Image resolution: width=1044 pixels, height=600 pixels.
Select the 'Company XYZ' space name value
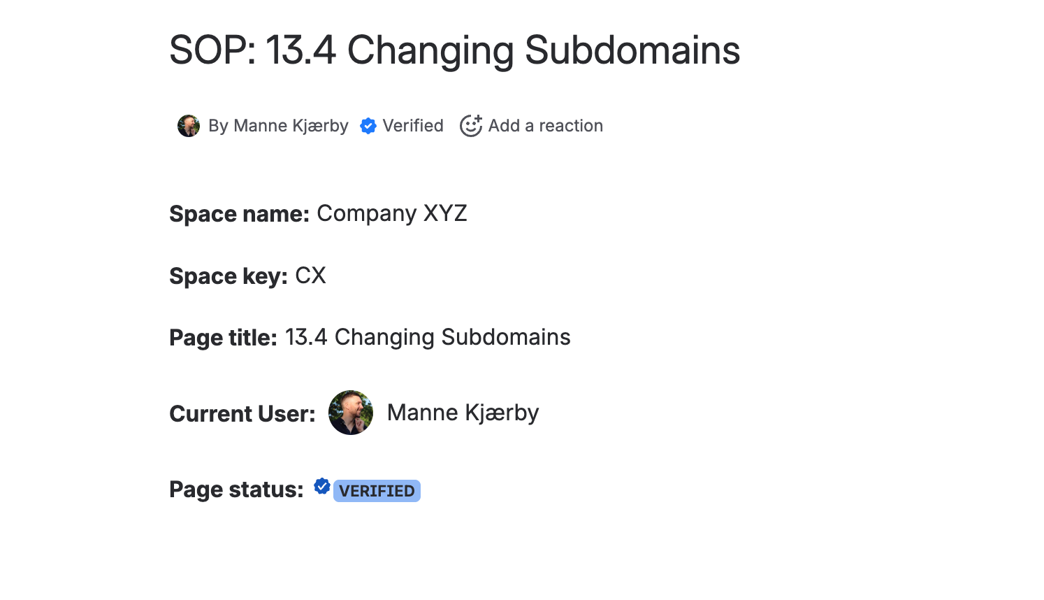[392, 214]
